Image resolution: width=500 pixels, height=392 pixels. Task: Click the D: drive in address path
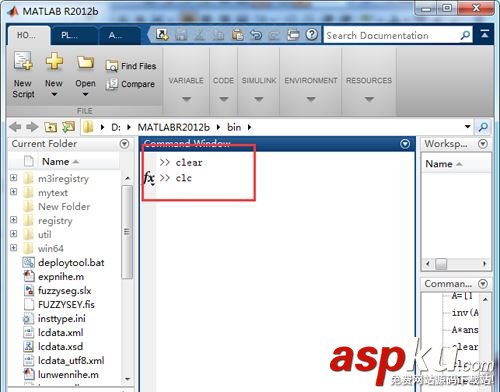click(116, 127)
